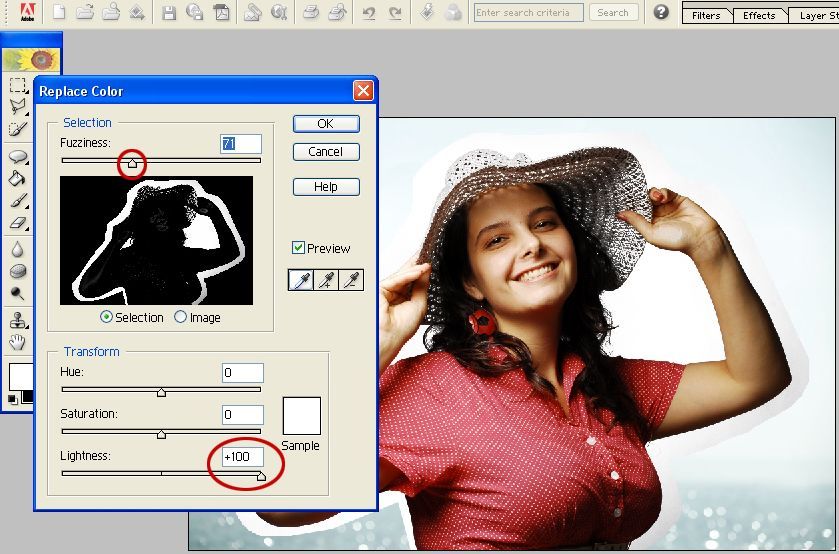The width and height of the screenshot is (839, 554).
Task: Click the Lightness slider handle
Action: coord(261,476)
